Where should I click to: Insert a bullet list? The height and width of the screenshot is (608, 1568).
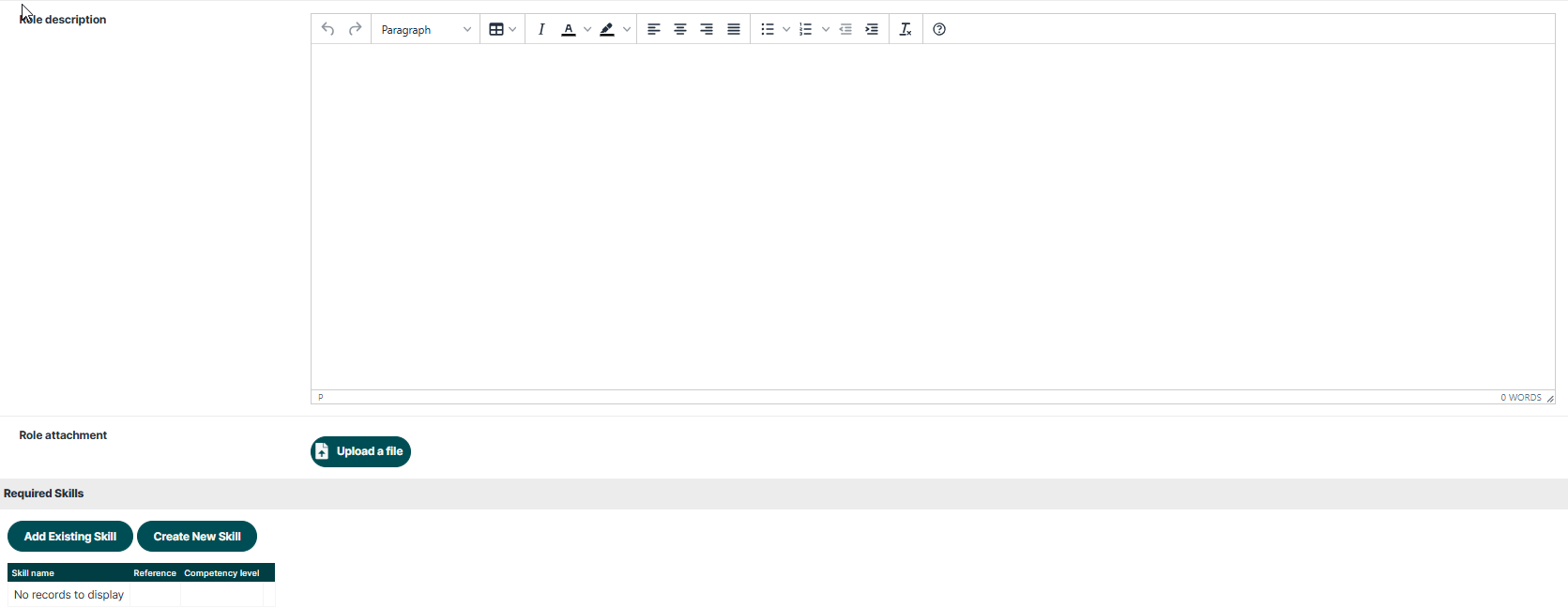[768, 29]
